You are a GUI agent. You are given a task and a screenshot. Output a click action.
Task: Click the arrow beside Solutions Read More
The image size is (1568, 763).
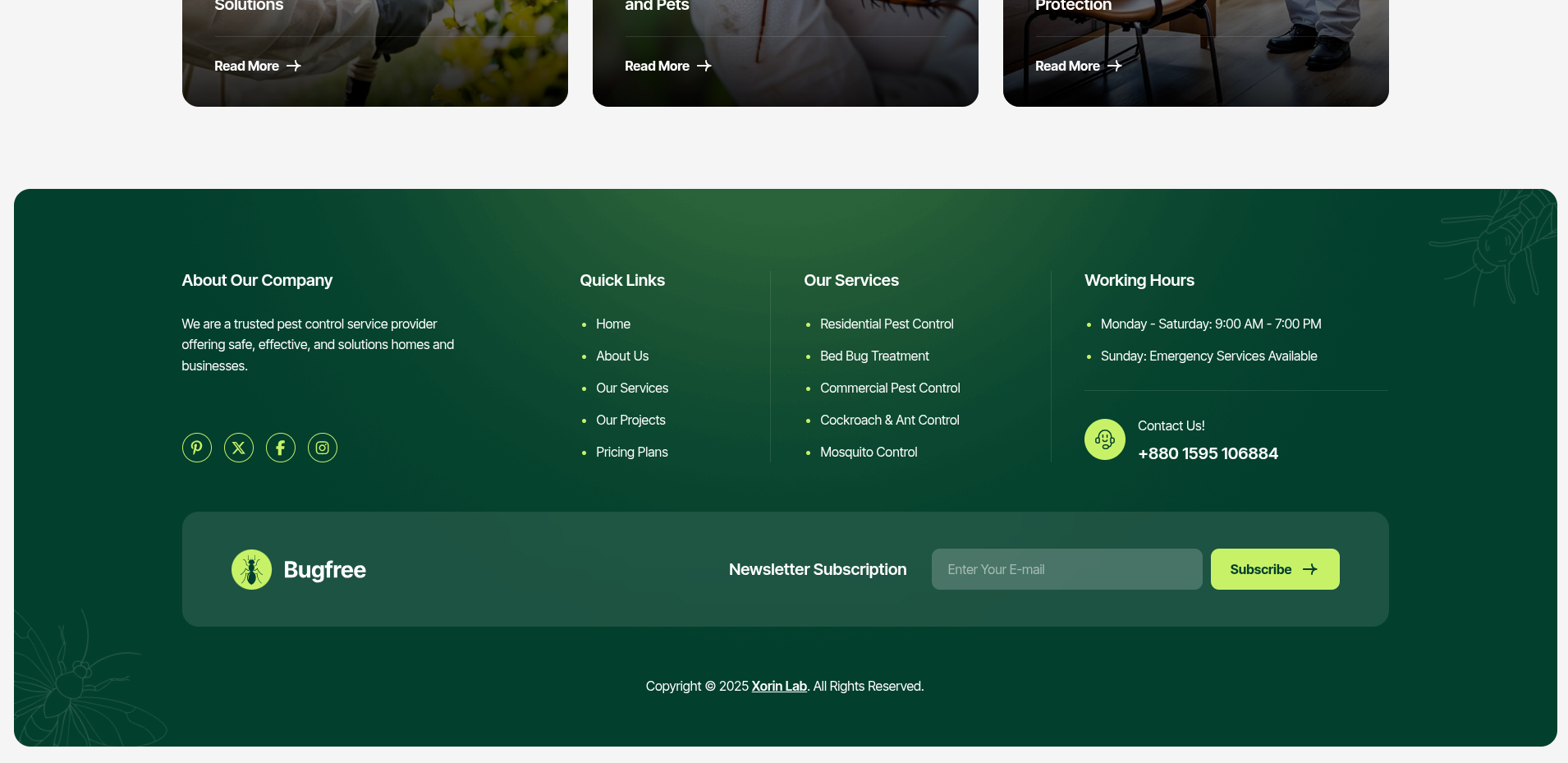294,66
